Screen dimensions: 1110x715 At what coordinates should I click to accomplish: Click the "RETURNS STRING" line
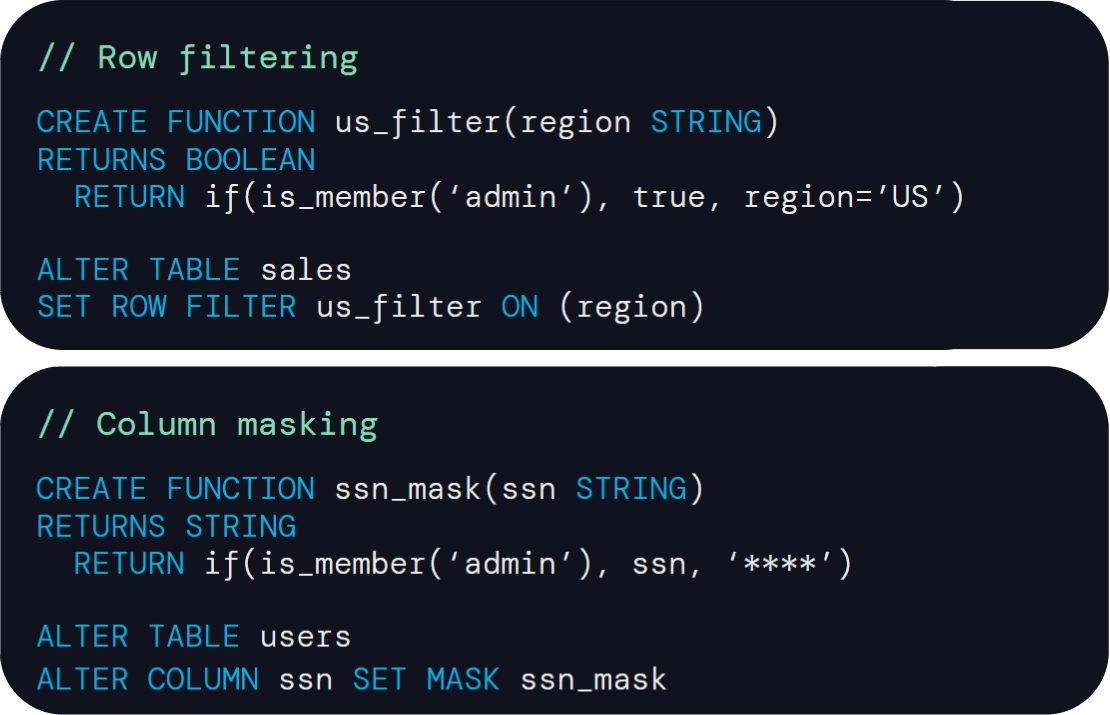point(166,526)
